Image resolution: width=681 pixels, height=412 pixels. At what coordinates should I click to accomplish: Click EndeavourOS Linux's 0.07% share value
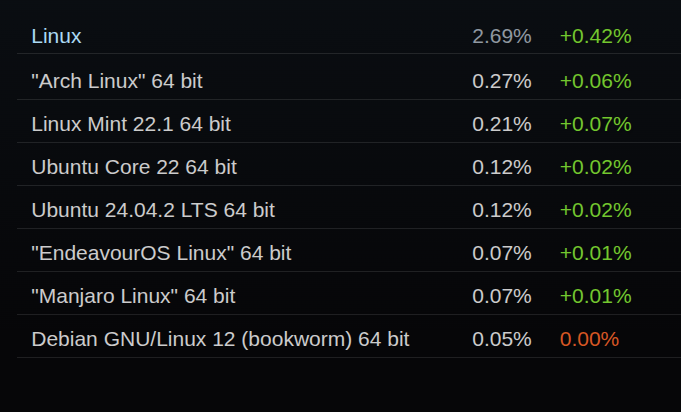(x=501, y=253)
